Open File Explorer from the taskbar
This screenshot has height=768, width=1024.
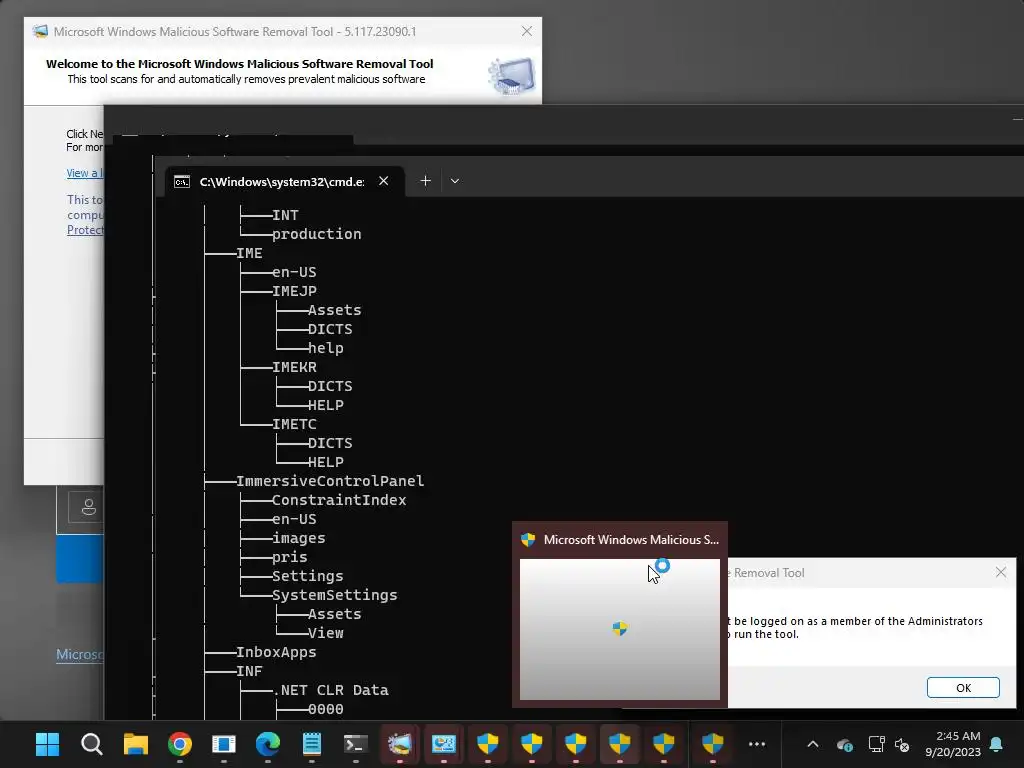(136, 744)
